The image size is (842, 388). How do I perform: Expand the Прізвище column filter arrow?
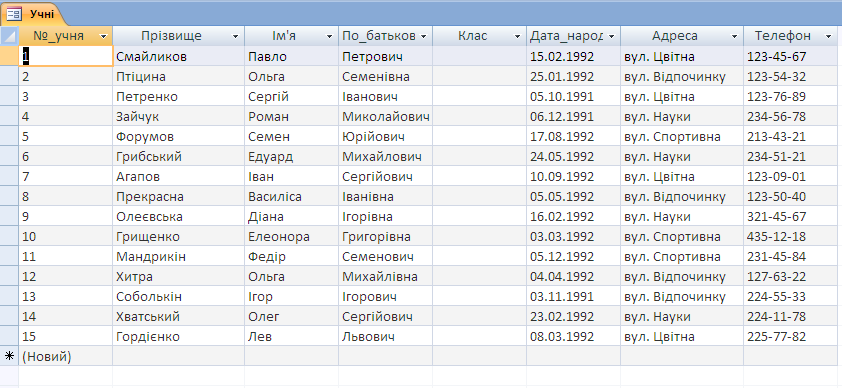[235, 36]
